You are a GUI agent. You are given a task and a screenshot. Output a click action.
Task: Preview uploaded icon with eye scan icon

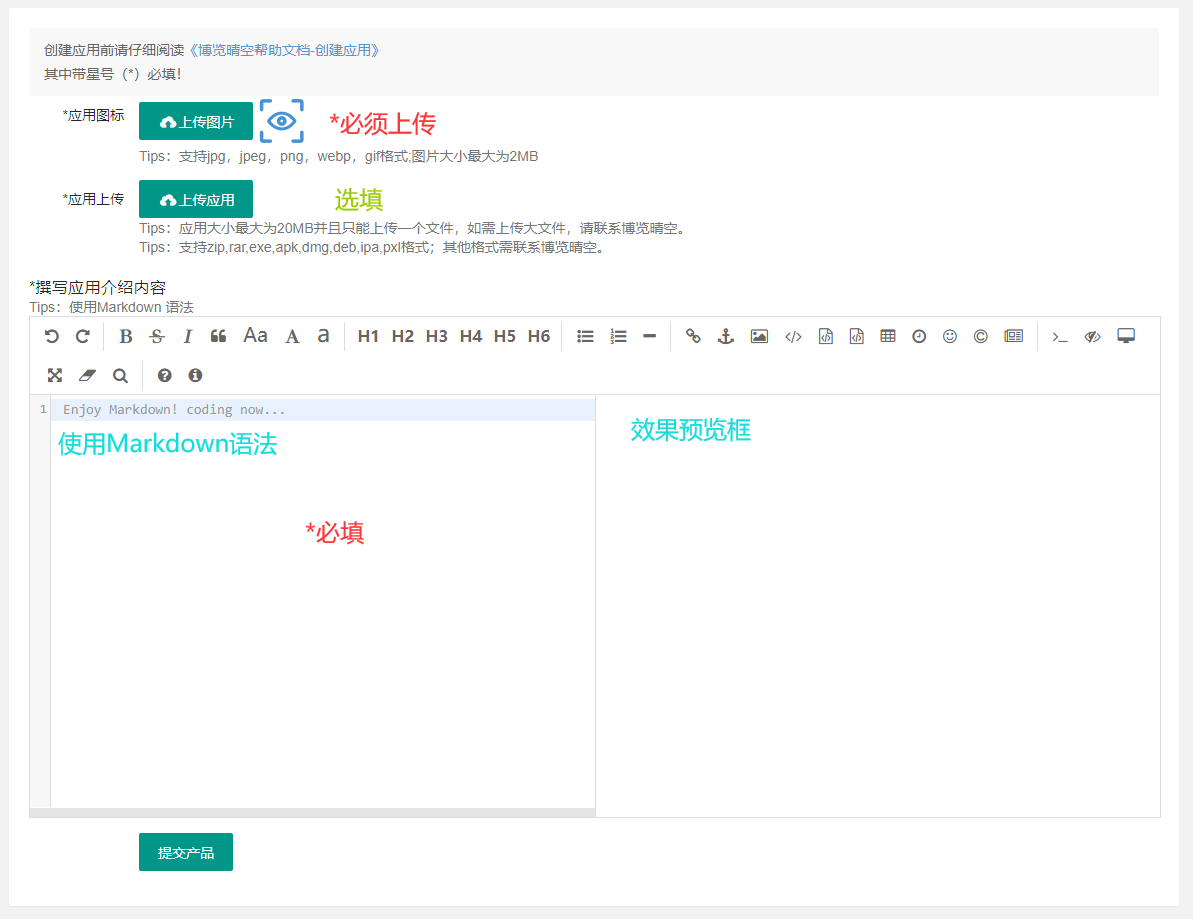[x=282, y=121]
